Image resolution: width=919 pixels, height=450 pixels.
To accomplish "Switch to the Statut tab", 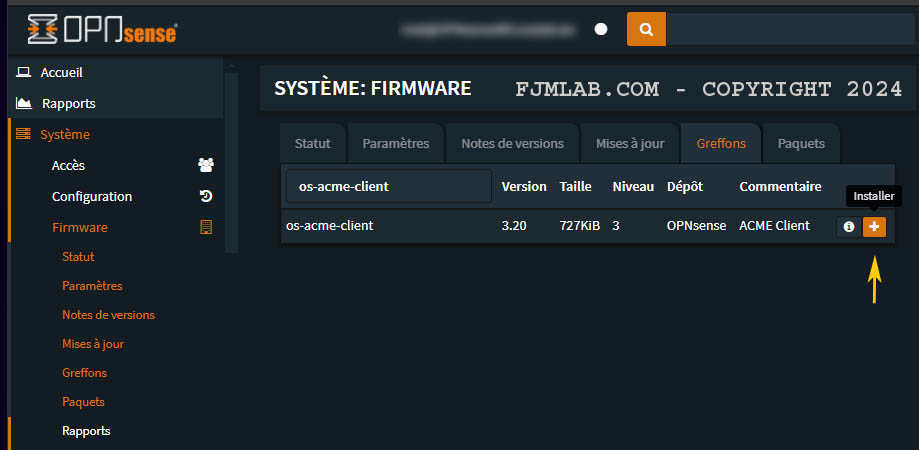I will coord(313,143).
